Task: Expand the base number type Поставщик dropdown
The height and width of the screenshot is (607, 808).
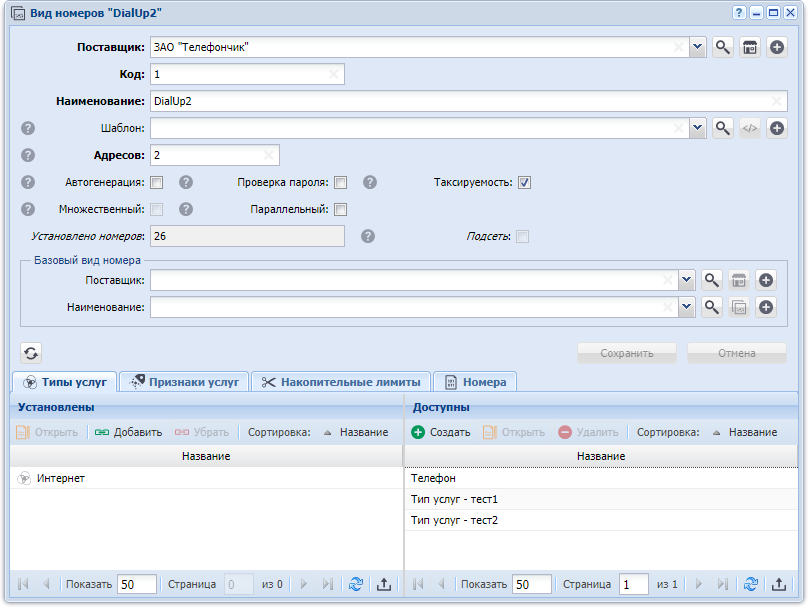Action: [686, 280]
